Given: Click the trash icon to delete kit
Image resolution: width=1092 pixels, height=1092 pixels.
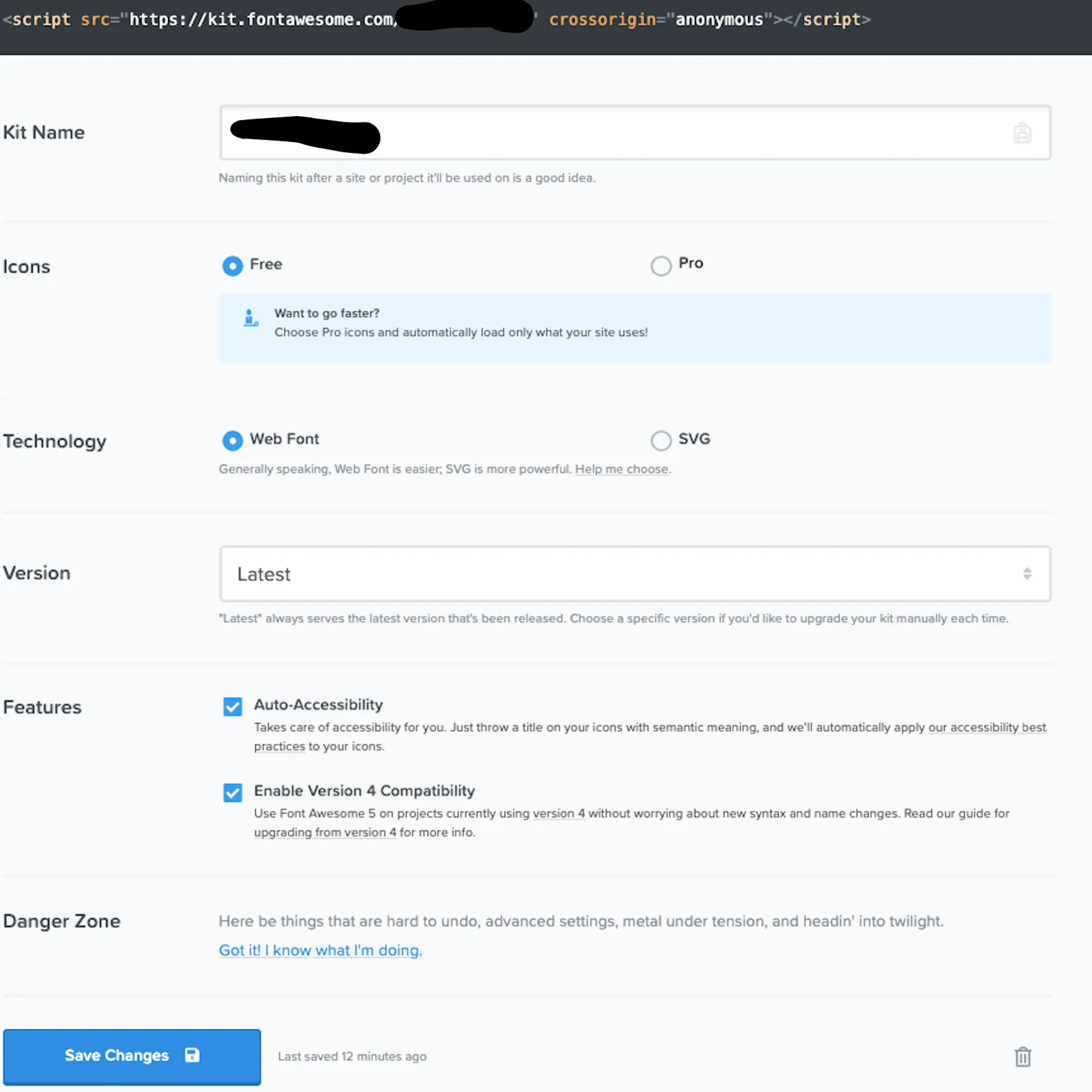Looking at the screenshot, I should [1022, 1057].
